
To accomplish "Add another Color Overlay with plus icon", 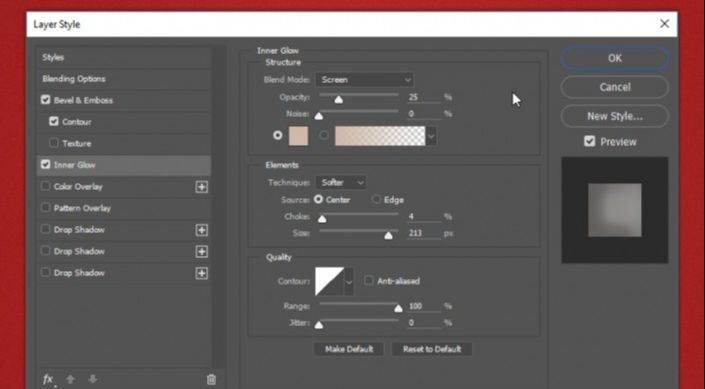I will (201, 187).
